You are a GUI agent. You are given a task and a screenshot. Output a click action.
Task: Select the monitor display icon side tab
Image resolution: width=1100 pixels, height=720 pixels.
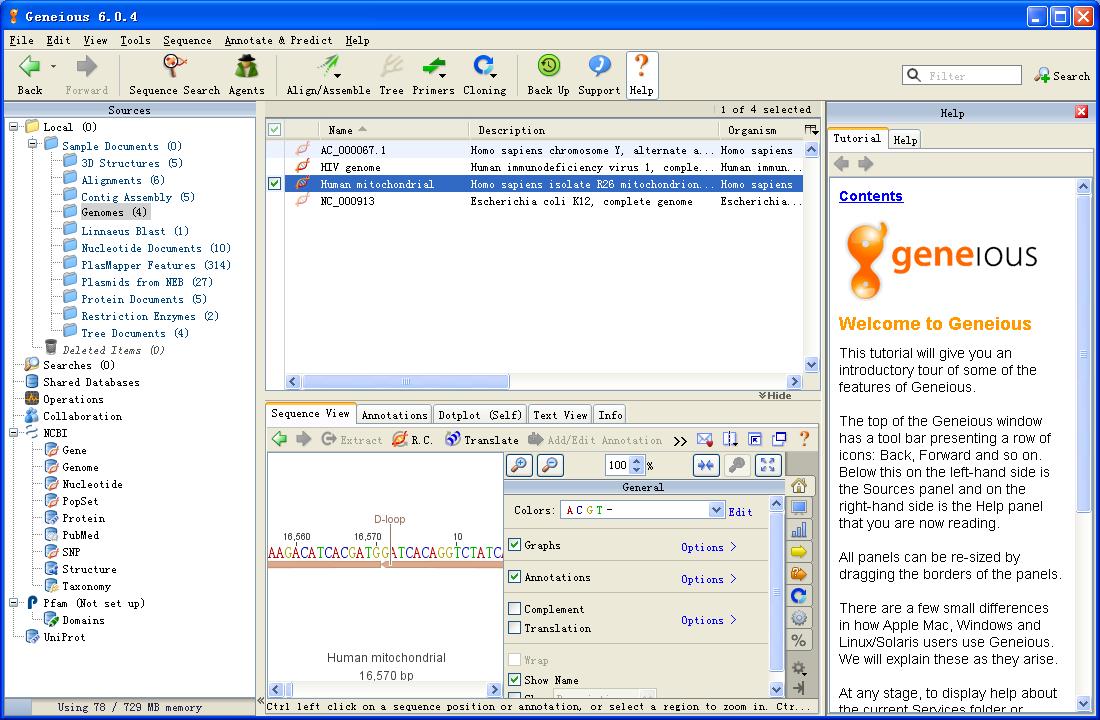(x=799, y=507)
